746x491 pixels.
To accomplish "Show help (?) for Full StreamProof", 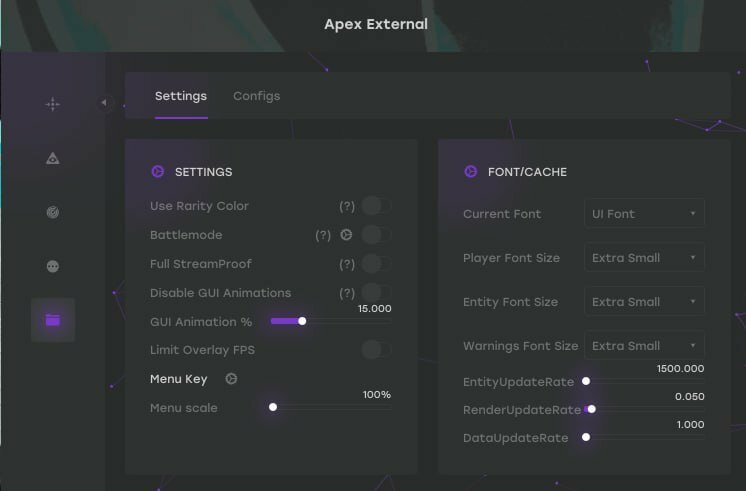I will [347, 264].
